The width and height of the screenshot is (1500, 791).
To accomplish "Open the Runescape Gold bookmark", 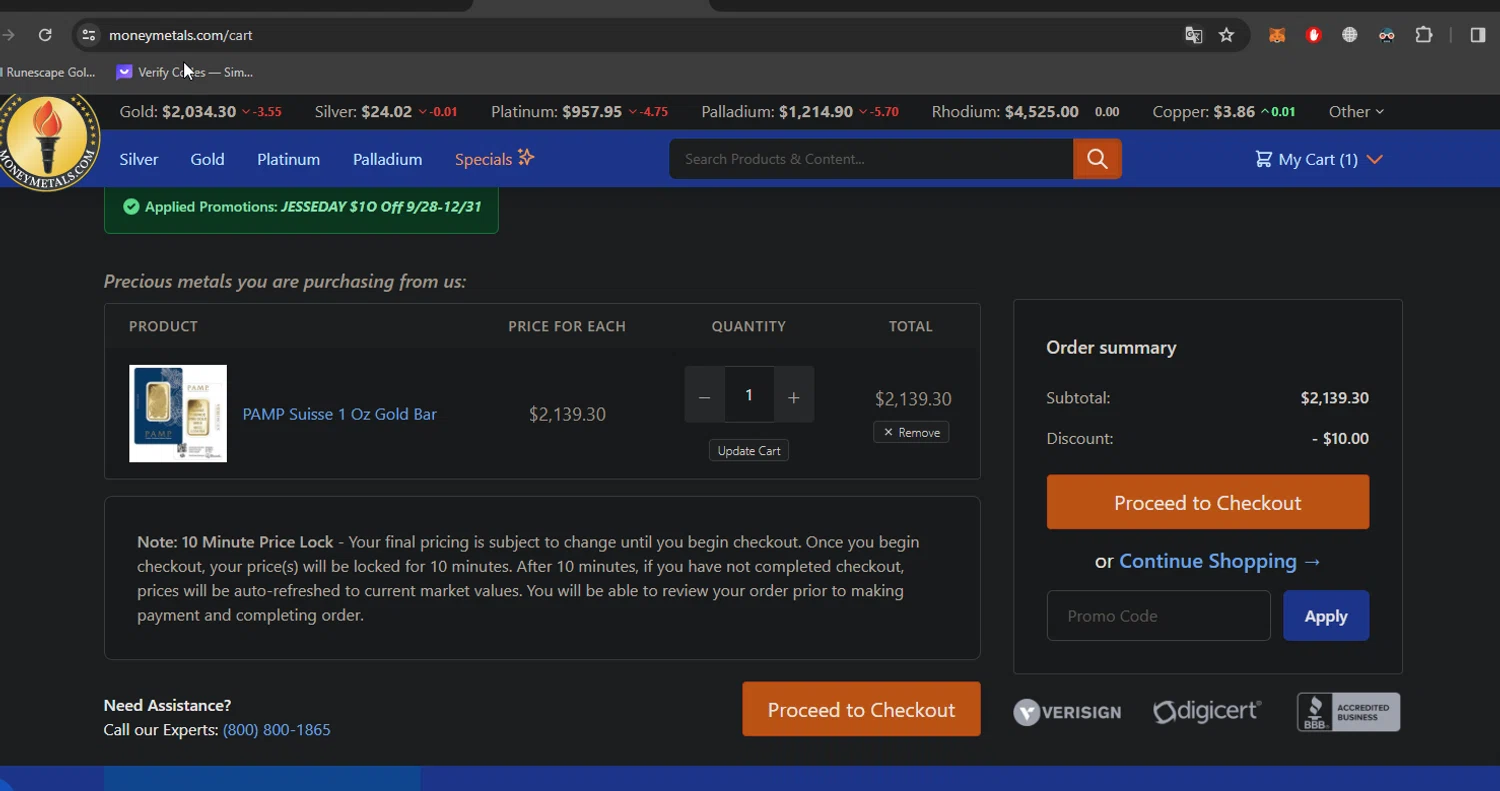I will point(49,72).
